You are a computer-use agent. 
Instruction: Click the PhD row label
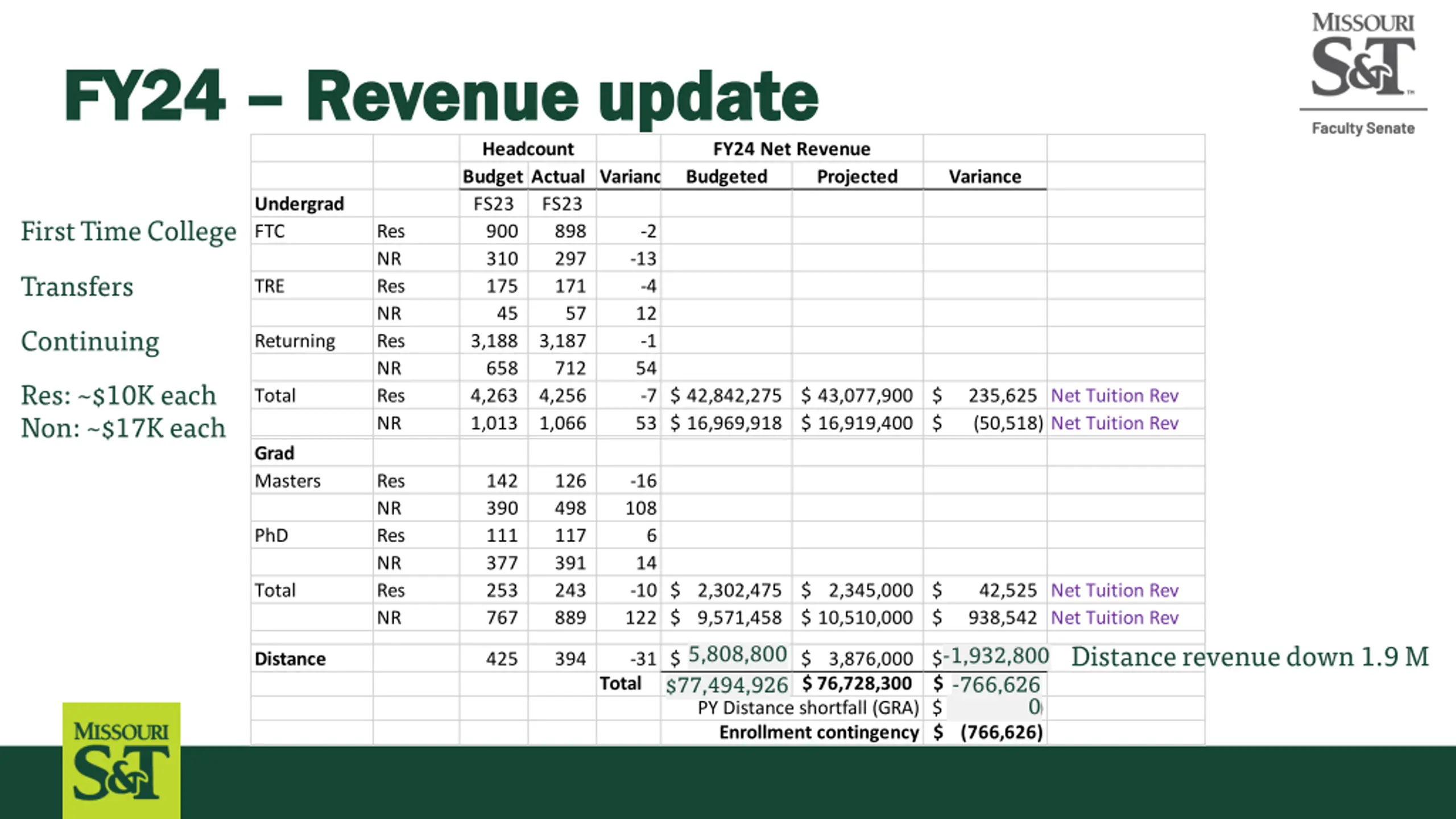tap(271, 535)
